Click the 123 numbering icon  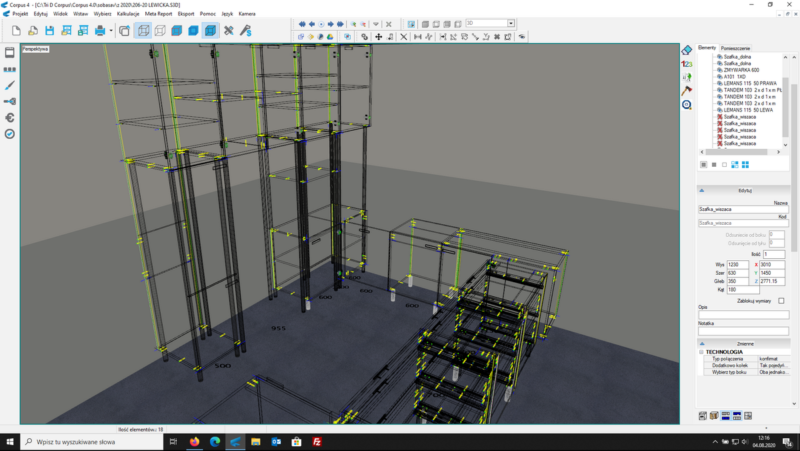(687, 63)
